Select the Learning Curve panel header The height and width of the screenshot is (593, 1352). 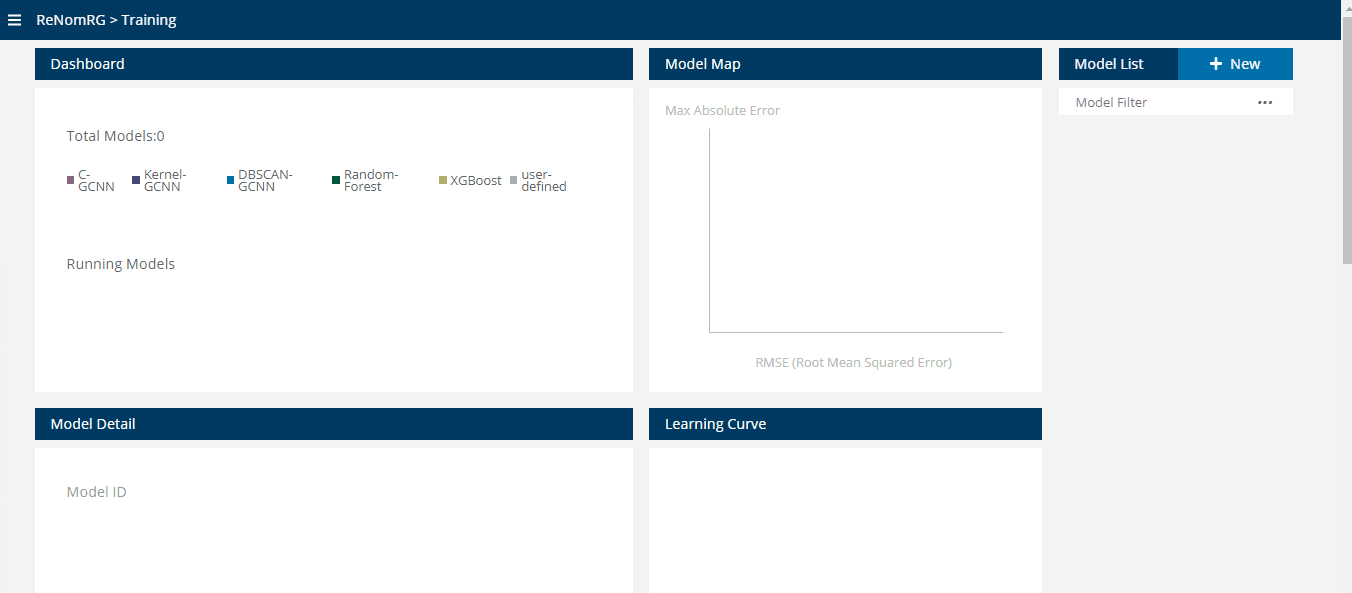tap(845, 424)
